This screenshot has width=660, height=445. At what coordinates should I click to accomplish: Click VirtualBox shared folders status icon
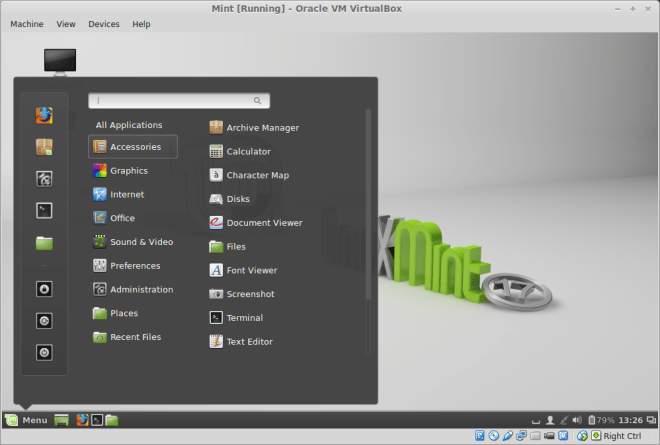(x=535, y=436)
